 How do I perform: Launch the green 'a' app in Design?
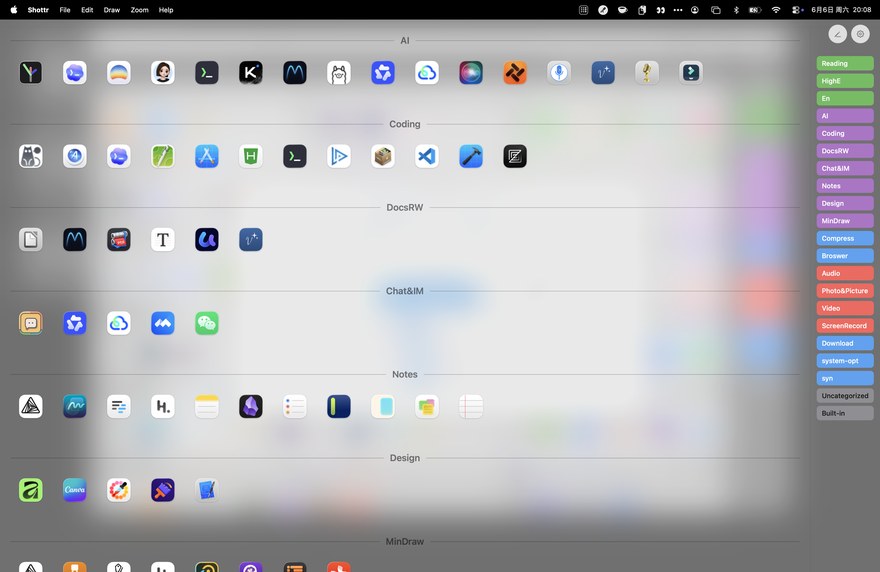pos(30,490)
